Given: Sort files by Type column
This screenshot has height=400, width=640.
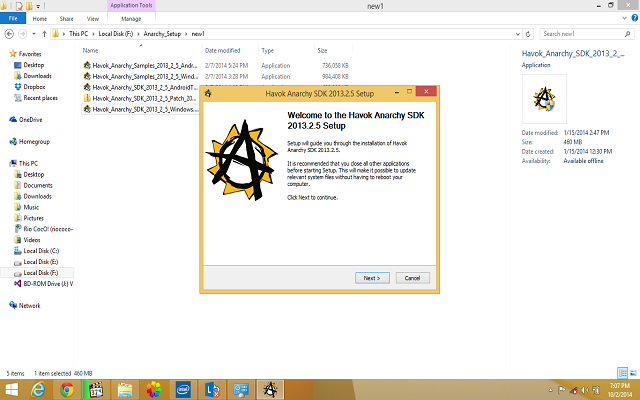Looking at the screenshot, I should (x=268, y=51).
